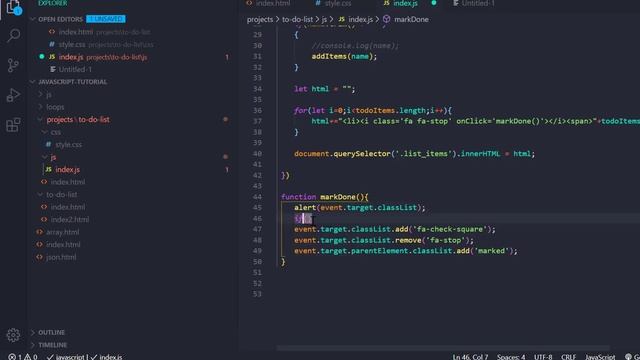This screenshot has width=640, height=360.
Task: Click the document.querySelector line
Action: [x=414, y=153]
